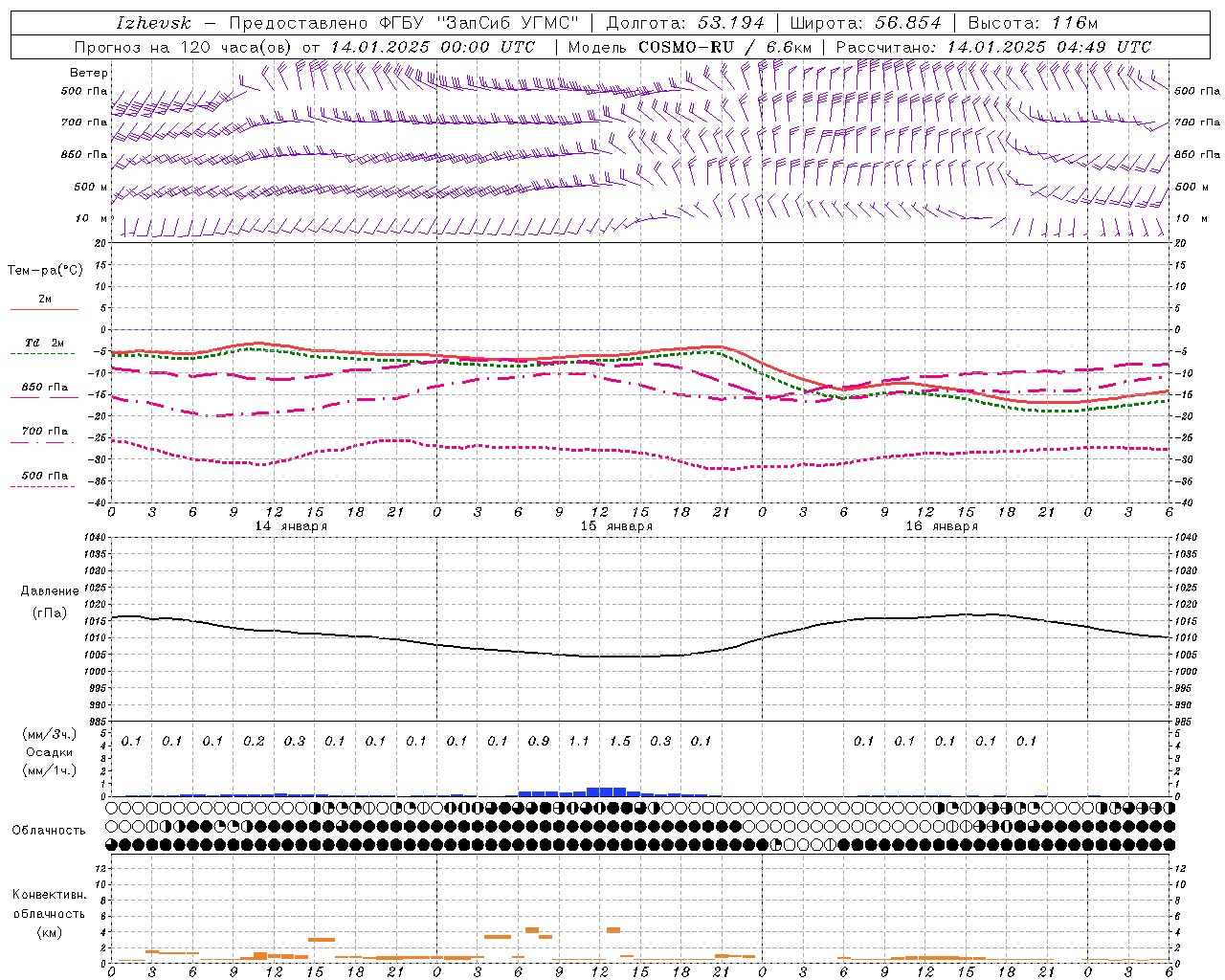Screen dimensions: 1225x980
Task: Click the 1.5 precipitation value
Action: [x=620, y=741]
